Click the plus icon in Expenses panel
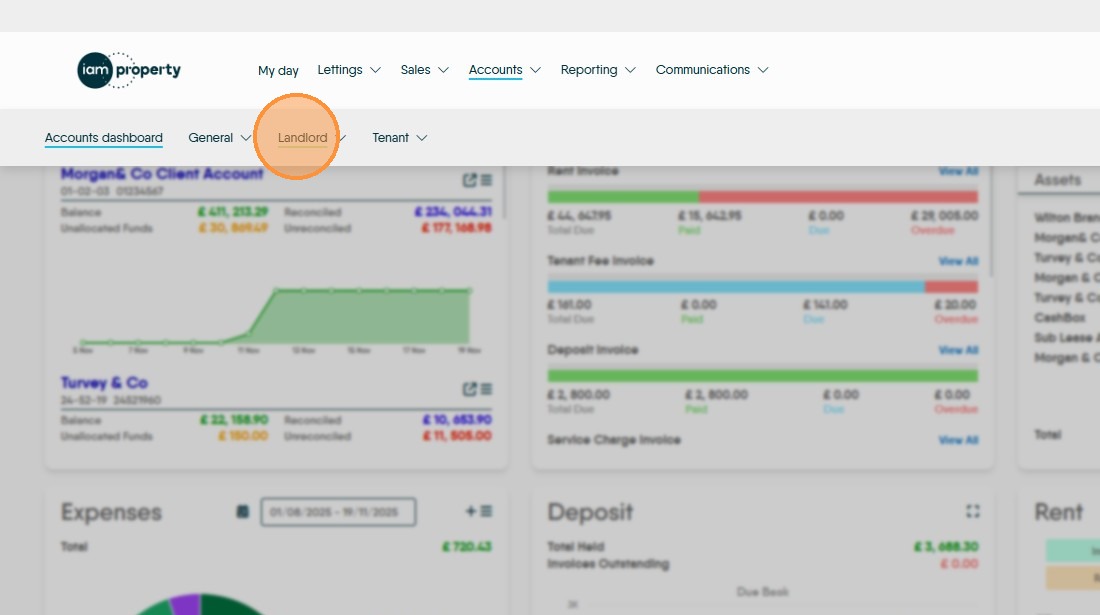Viewport: 1100px width, 615px height. click(x=471, y=511)
